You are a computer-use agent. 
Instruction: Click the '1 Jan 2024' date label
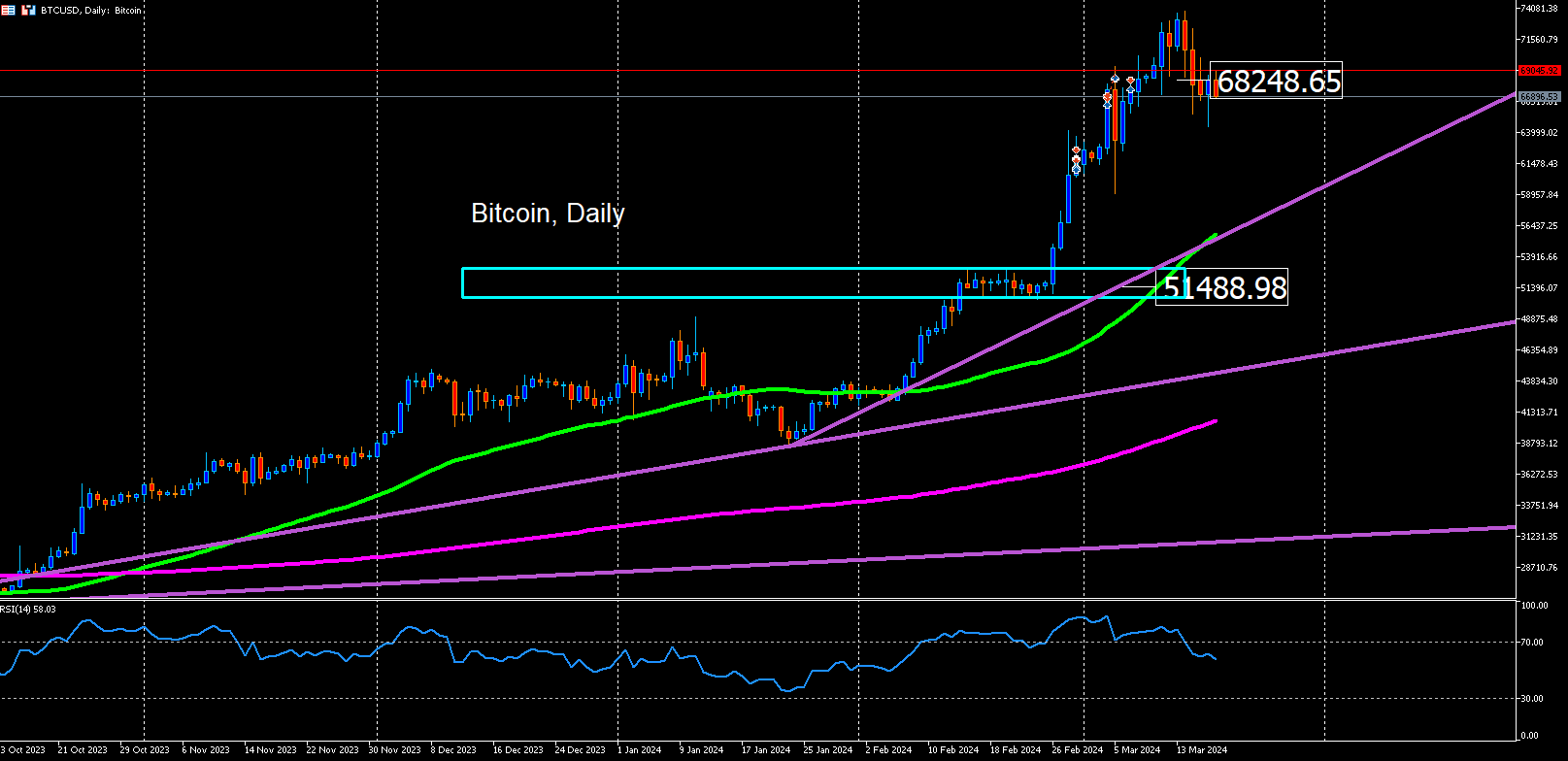click(640, 749)
